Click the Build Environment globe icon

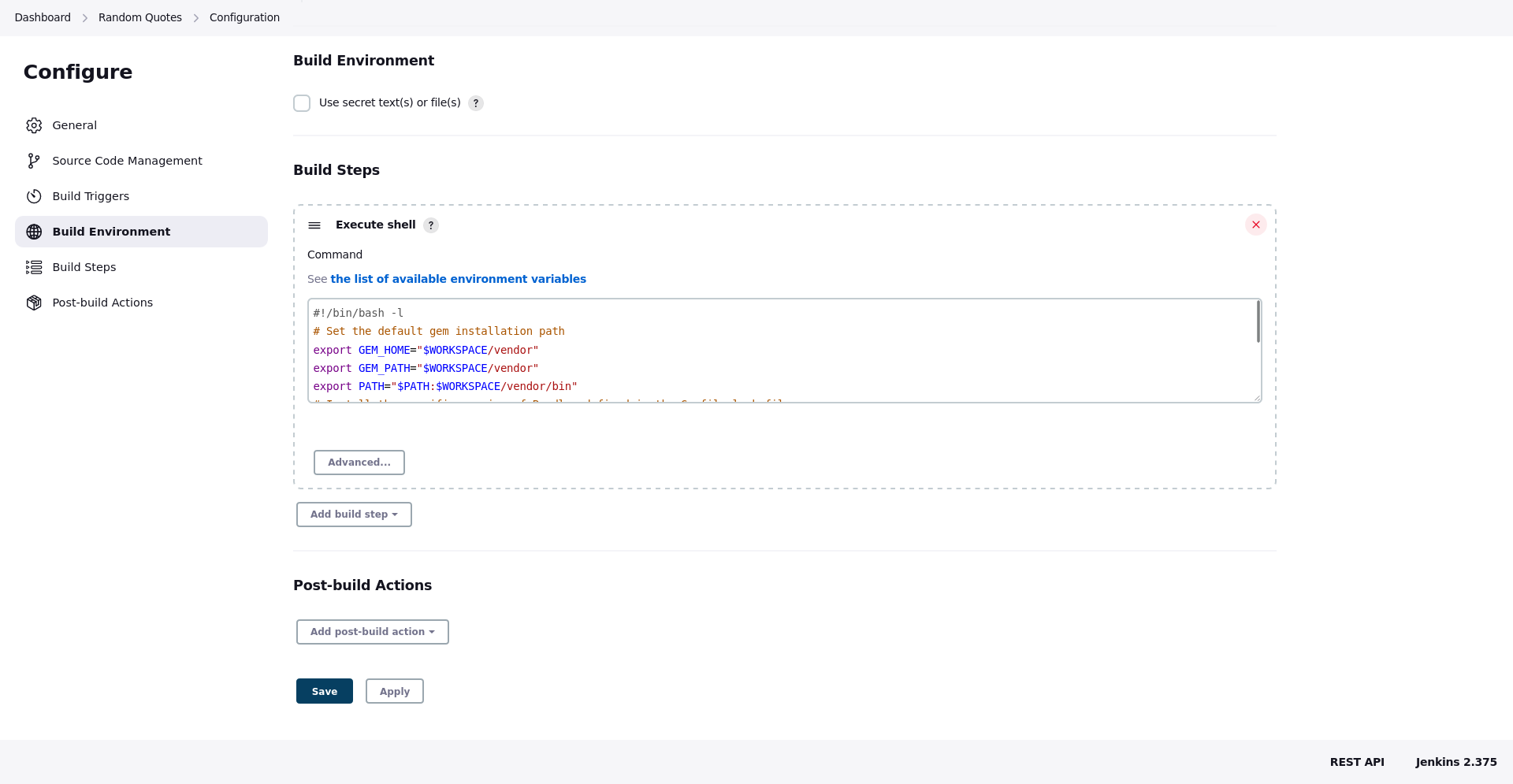(x=34, y=232)
